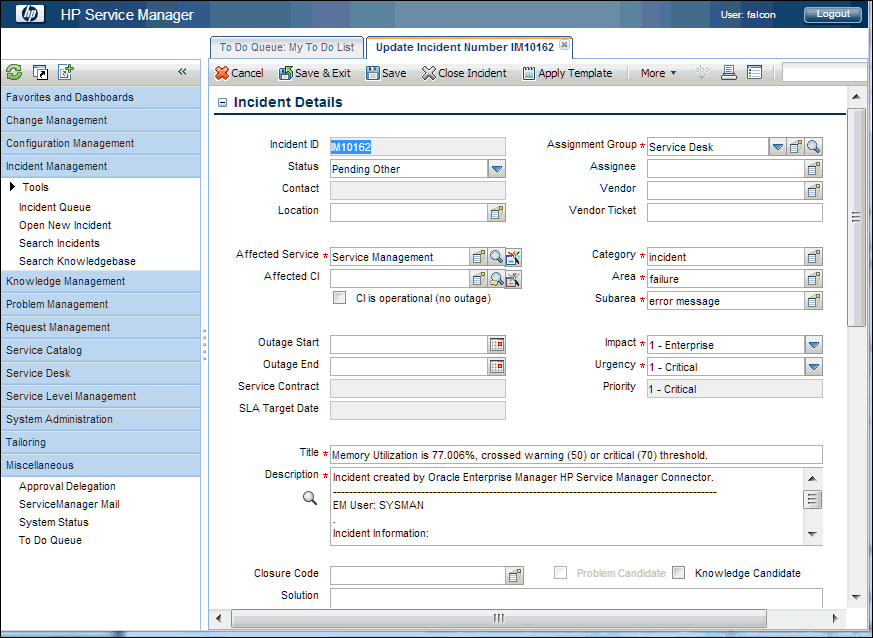Collapse the Incident Details section
Viewport: 873px width, 638px height.
coord(223,102)
